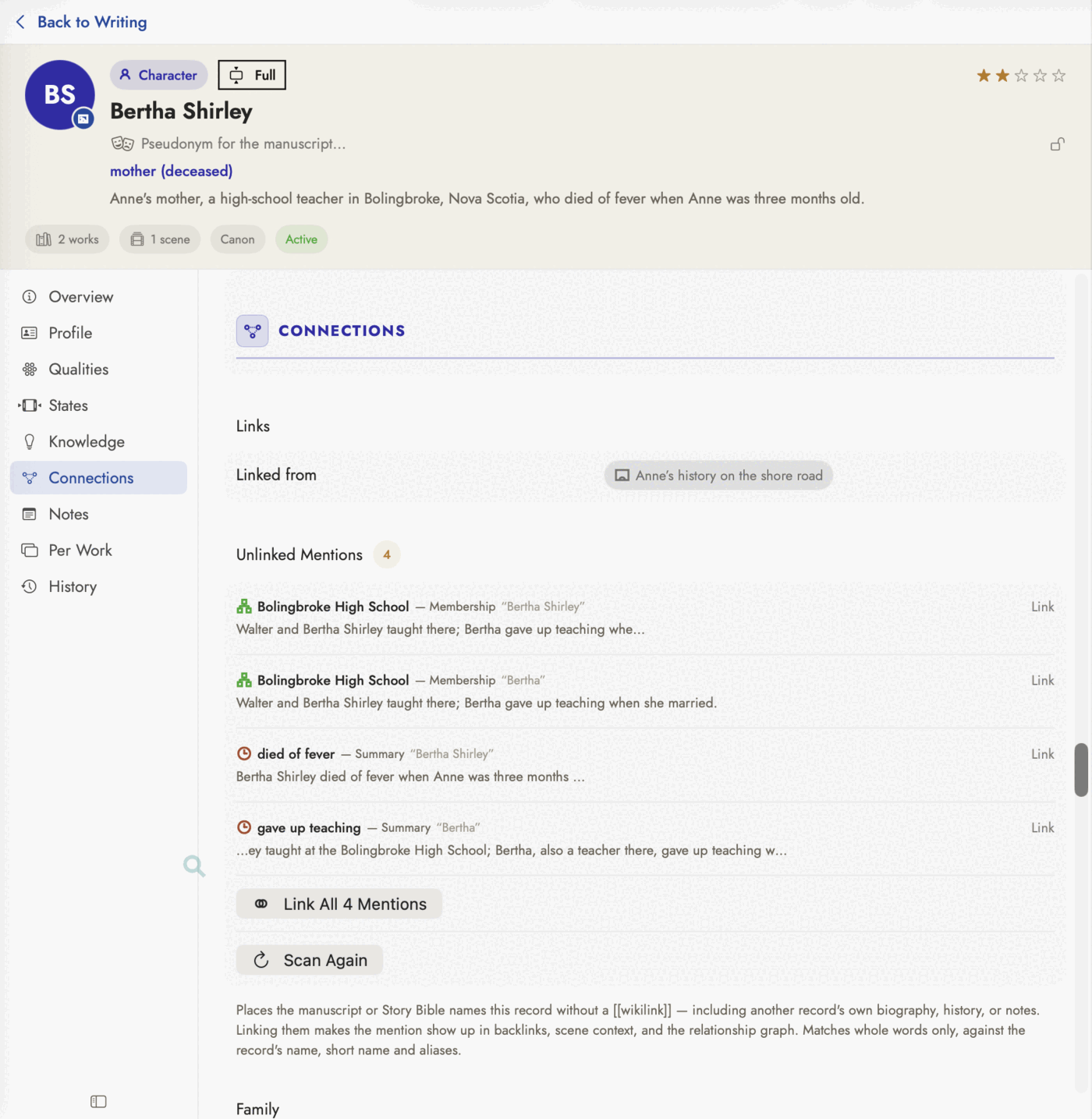
Task: Click the History clock icon
Action: tap(30, 586)
